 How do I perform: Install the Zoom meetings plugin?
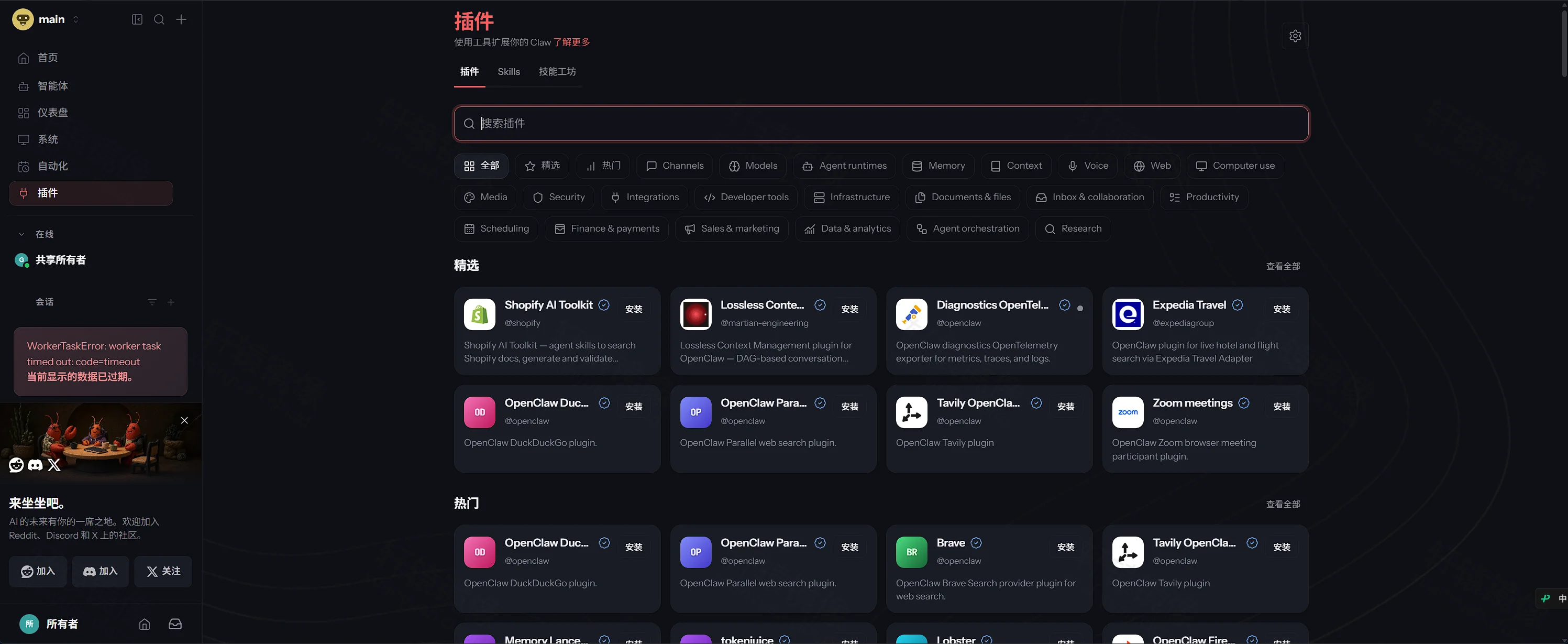point(1282,407)
